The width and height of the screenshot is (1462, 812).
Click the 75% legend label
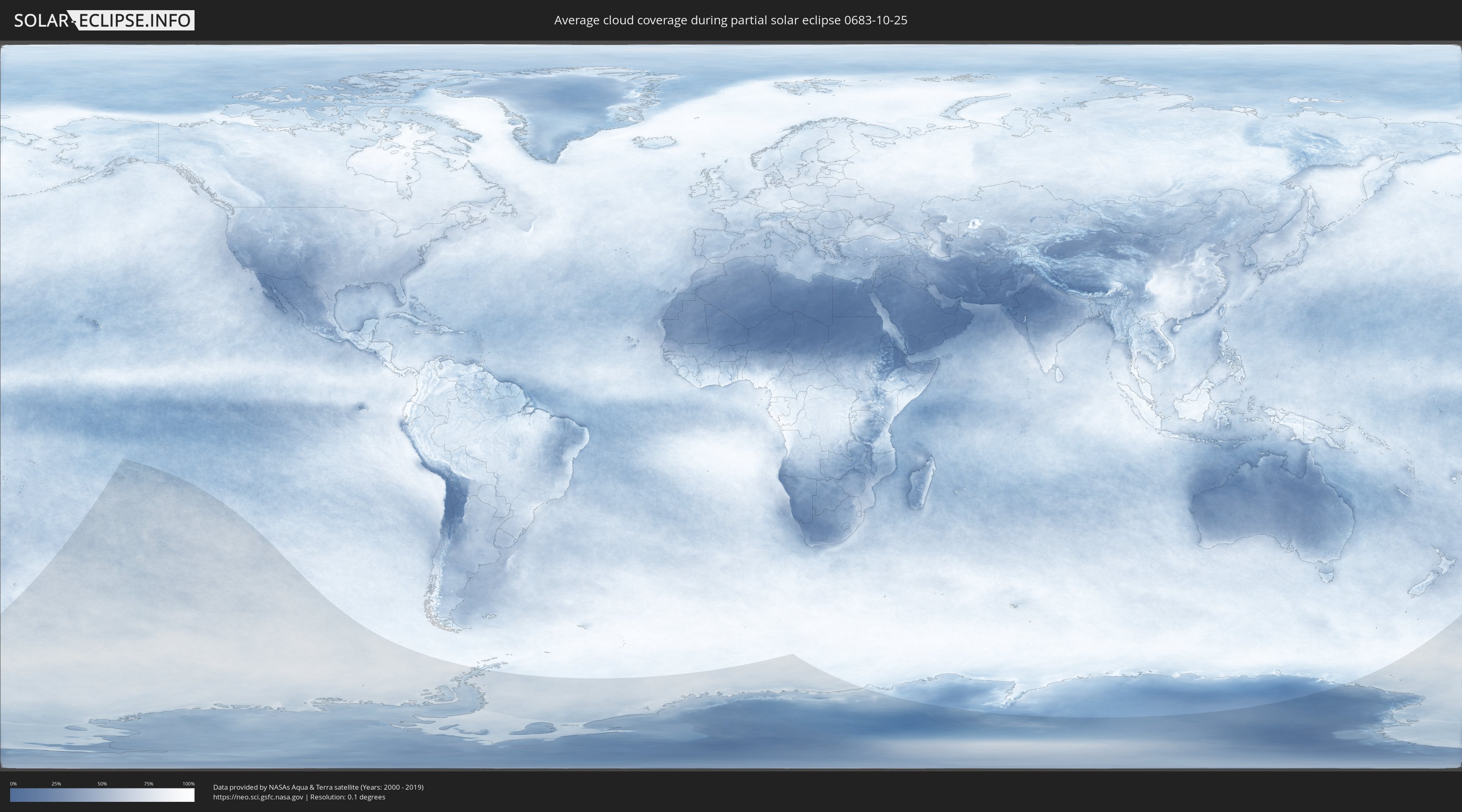click(148, 784)
